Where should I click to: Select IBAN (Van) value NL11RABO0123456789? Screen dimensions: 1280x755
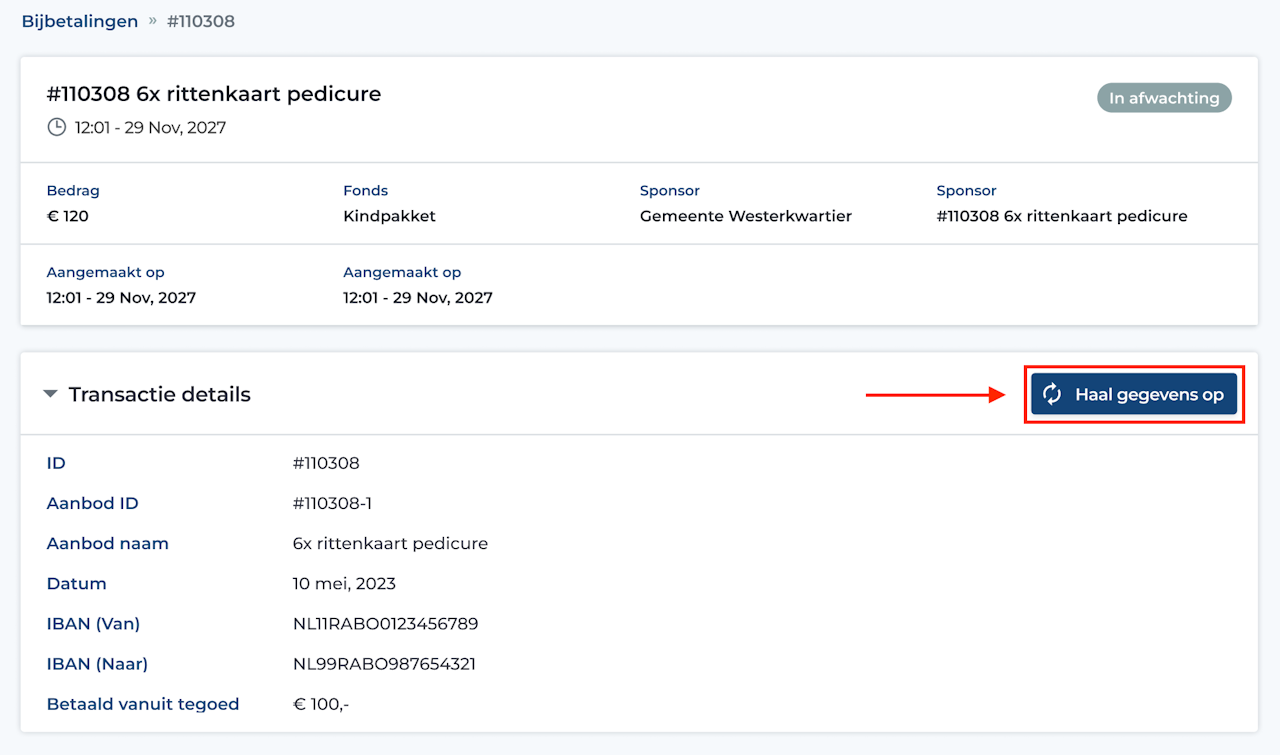click(385, 624)
